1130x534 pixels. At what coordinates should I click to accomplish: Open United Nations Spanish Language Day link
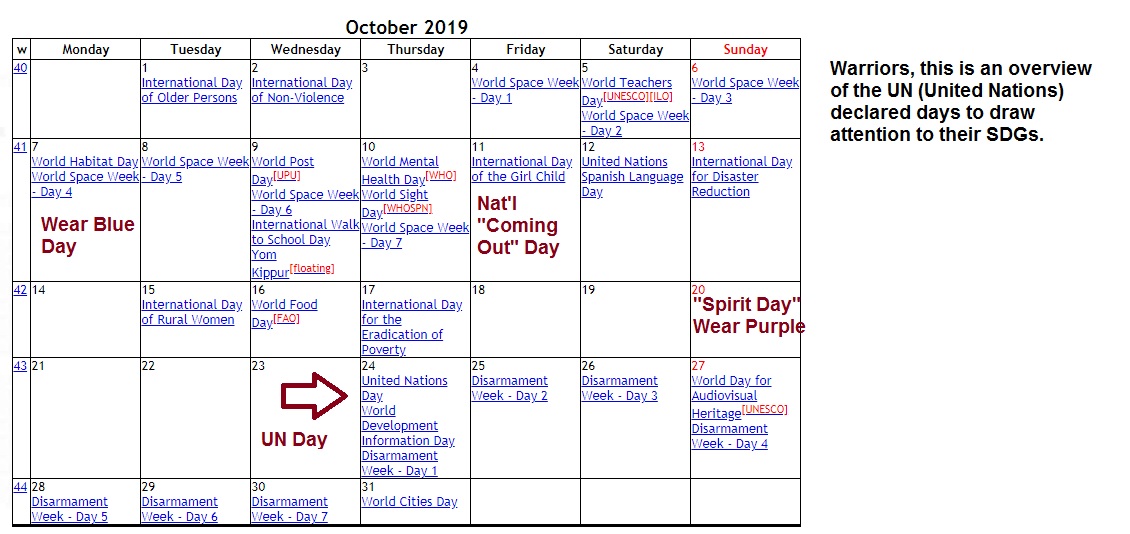pyautogui.click(x=632, y=177)
